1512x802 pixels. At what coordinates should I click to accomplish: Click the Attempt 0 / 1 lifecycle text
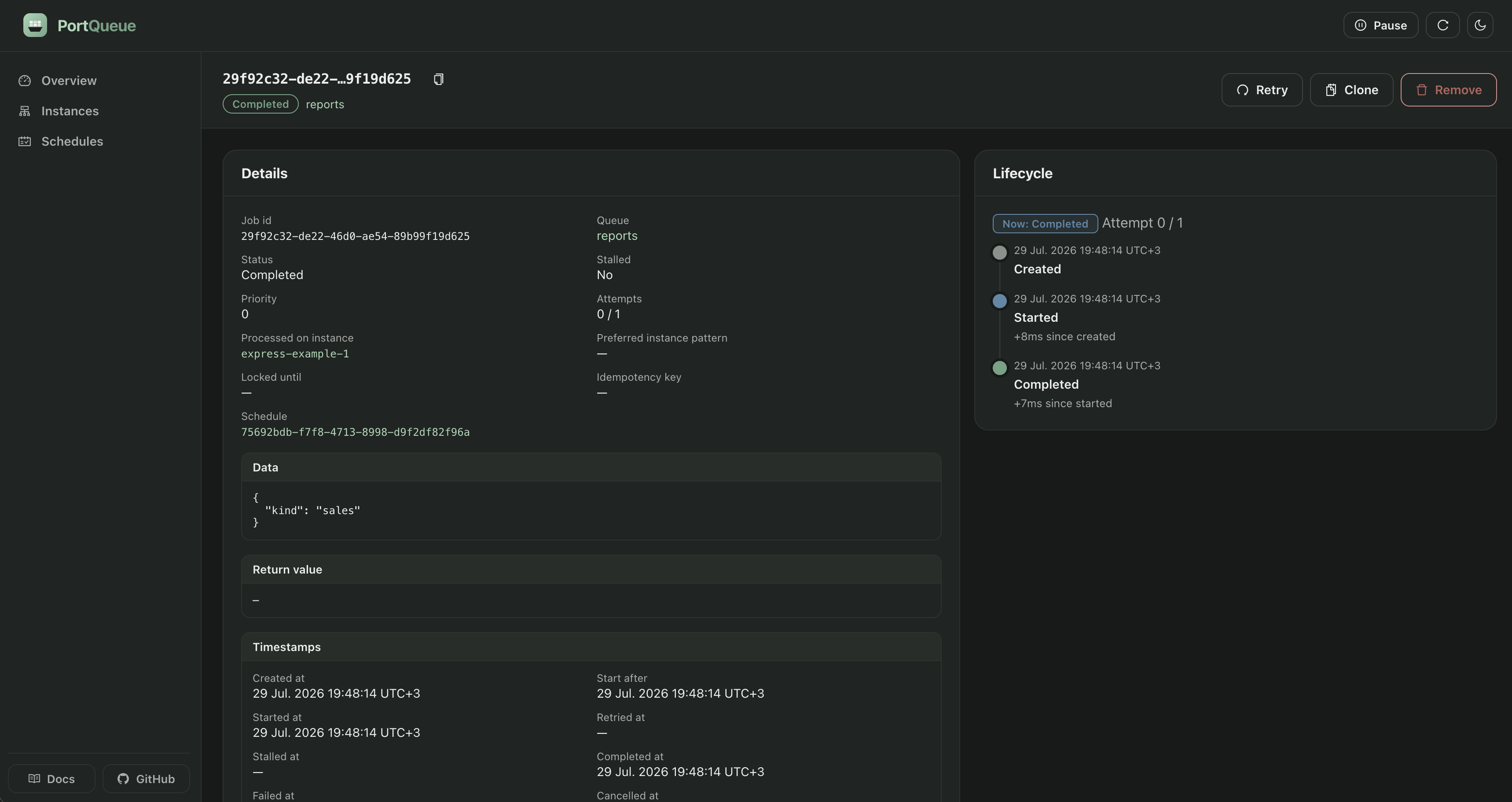click(1142, 223)
